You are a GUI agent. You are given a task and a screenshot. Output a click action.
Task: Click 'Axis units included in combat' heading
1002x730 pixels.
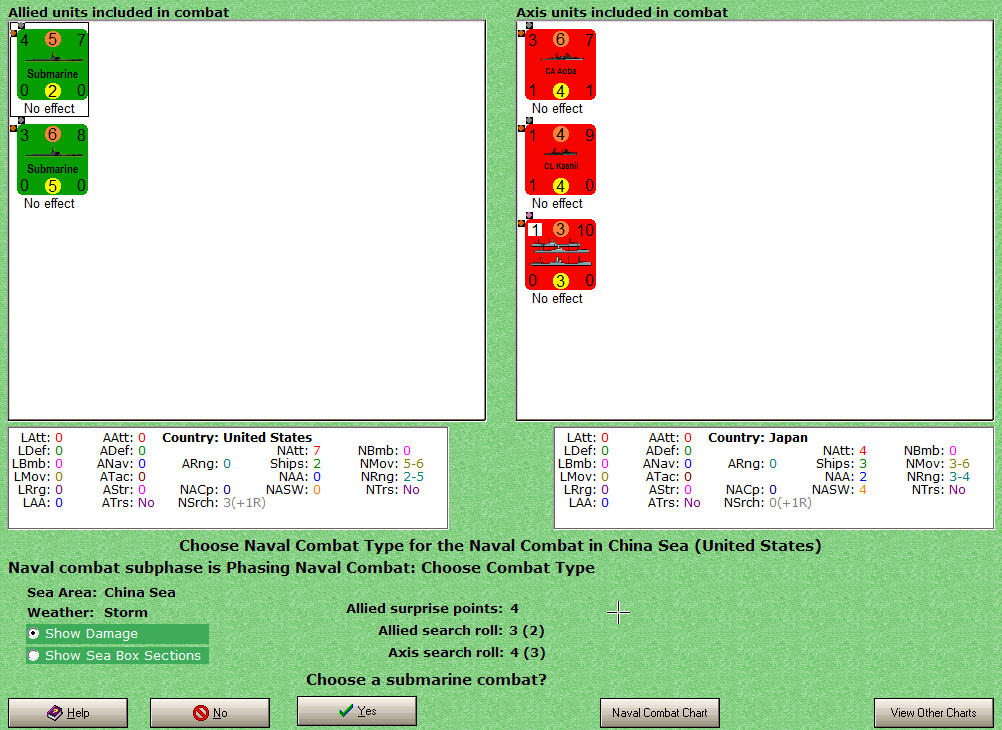coord(622,12)
